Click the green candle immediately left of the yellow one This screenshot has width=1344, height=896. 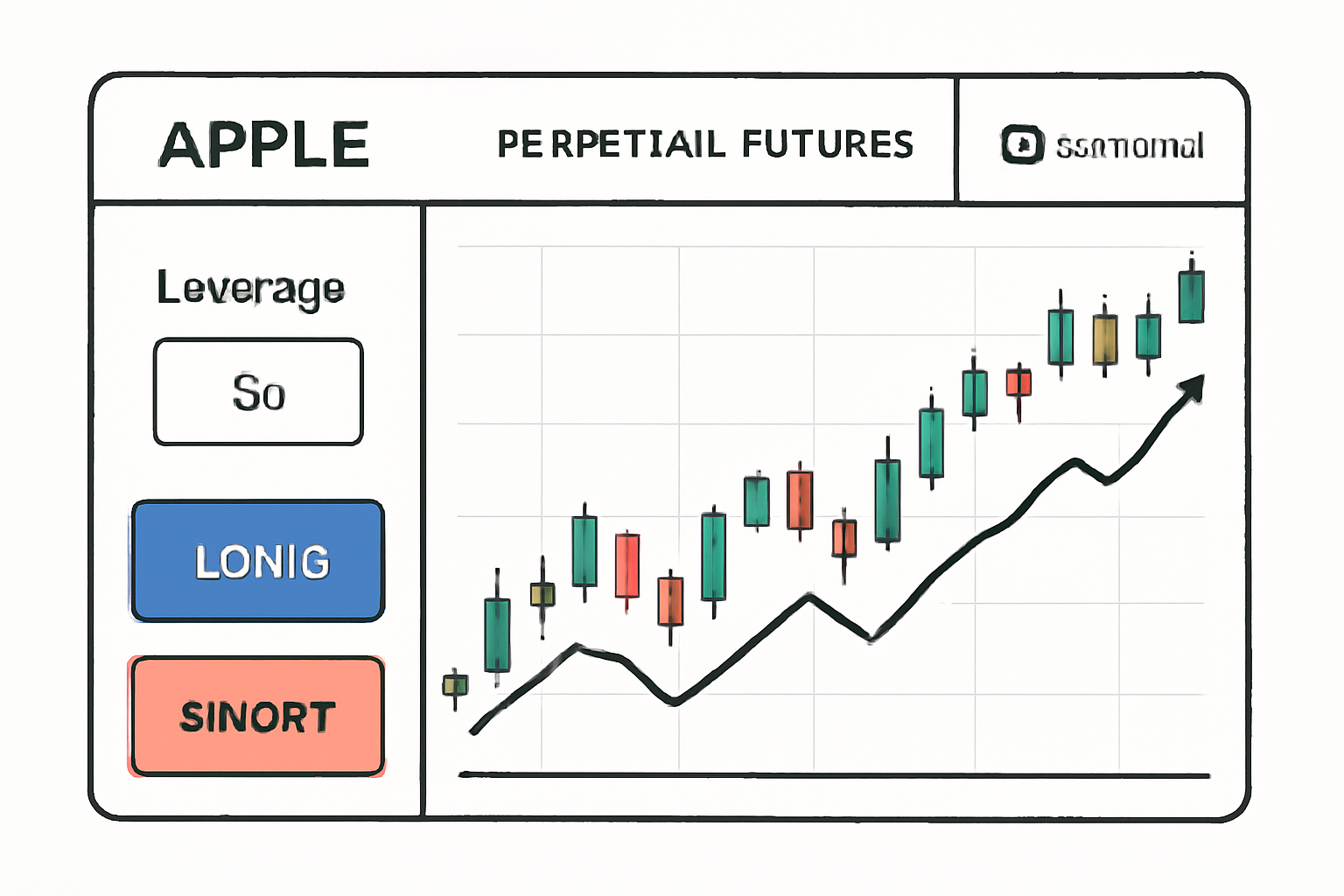click(x=1060, y=337)
